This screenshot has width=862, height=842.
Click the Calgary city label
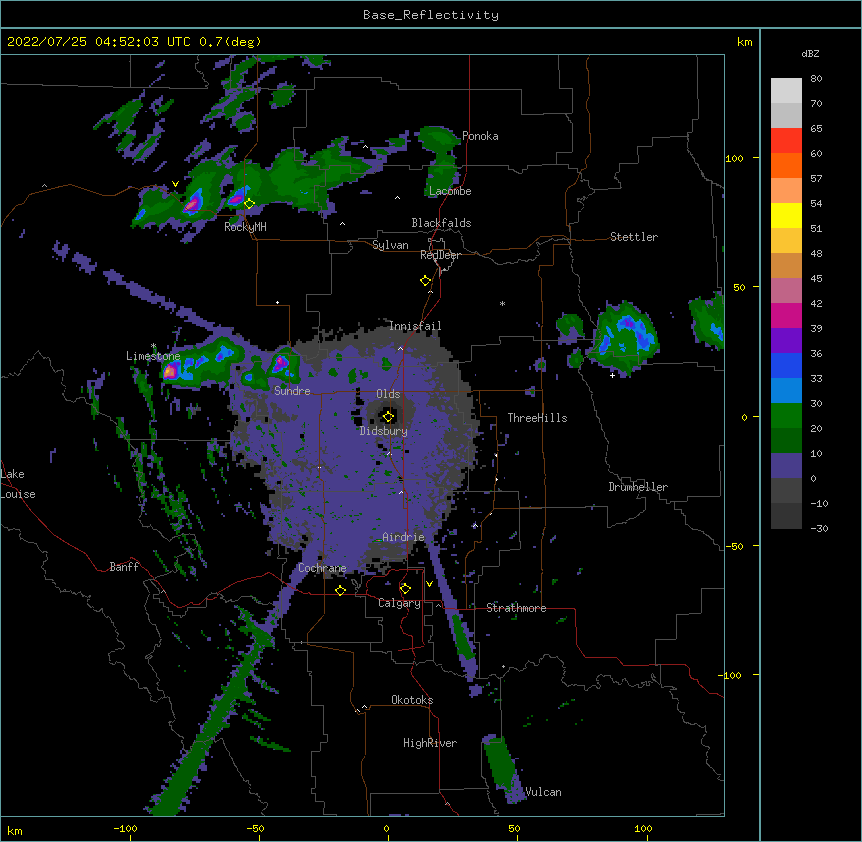click(x=400, y=603)
